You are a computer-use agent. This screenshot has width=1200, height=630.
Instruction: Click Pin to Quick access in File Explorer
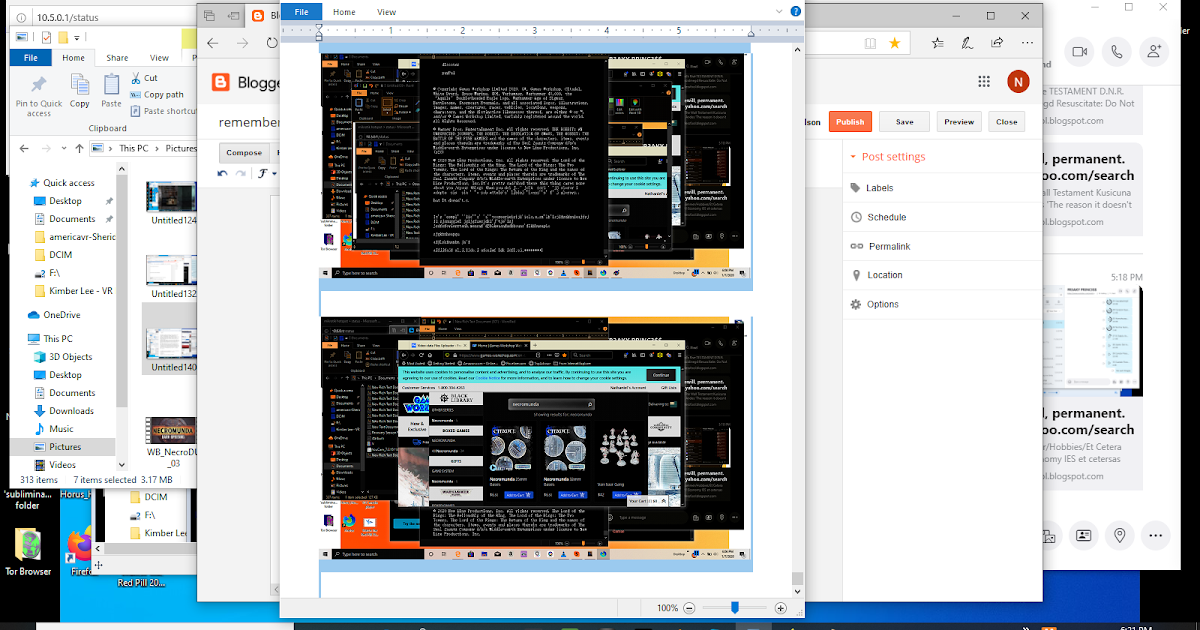click(x=39, y=94)
